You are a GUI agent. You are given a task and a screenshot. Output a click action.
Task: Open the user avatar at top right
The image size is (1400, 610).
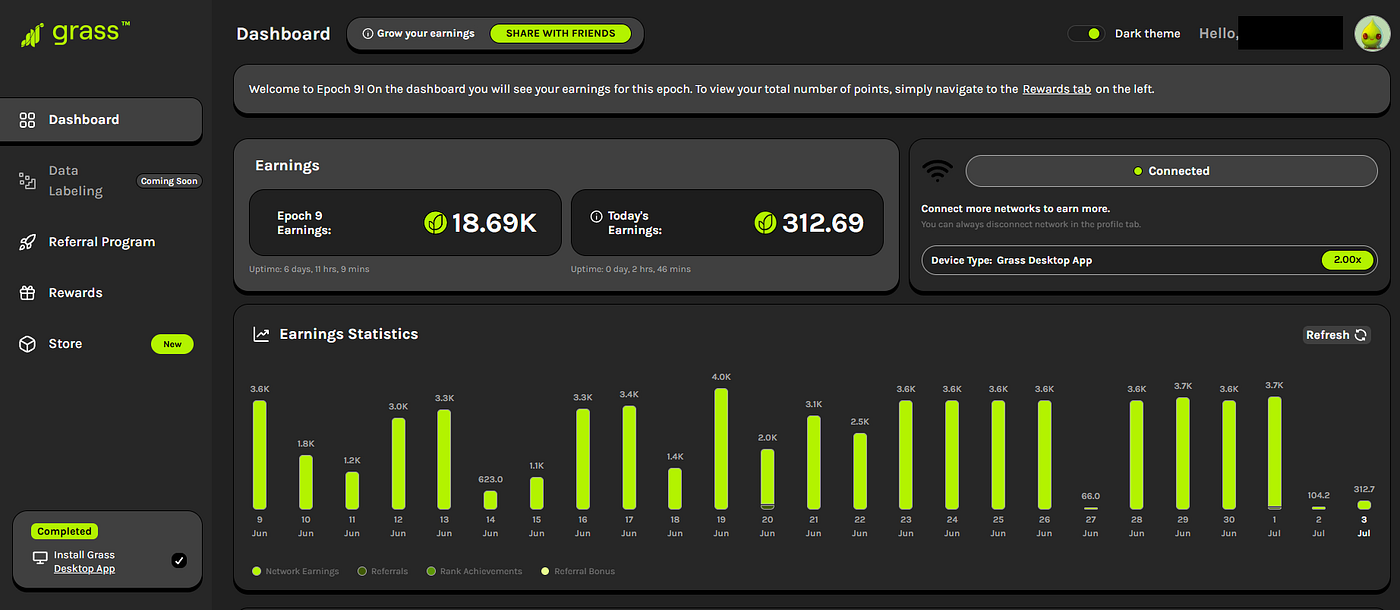click(1371, 34)
